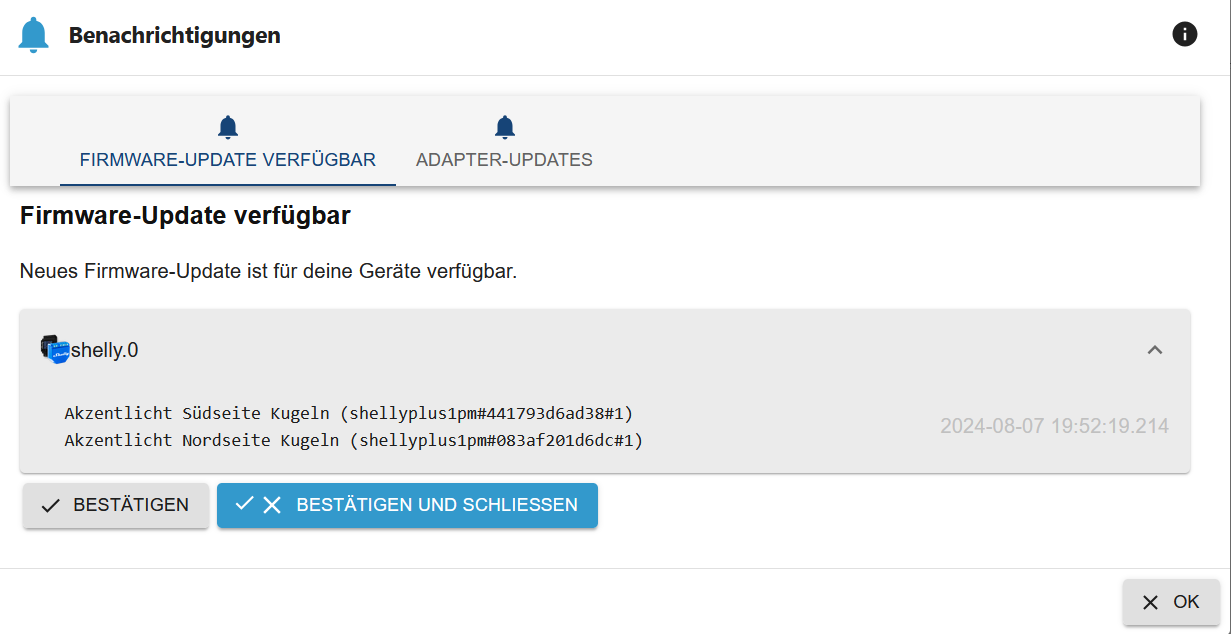Click the bell icon above Adapter-Updates tab
The width and height of the screenshot is (1231, 634).
click(x=504, y=127)
